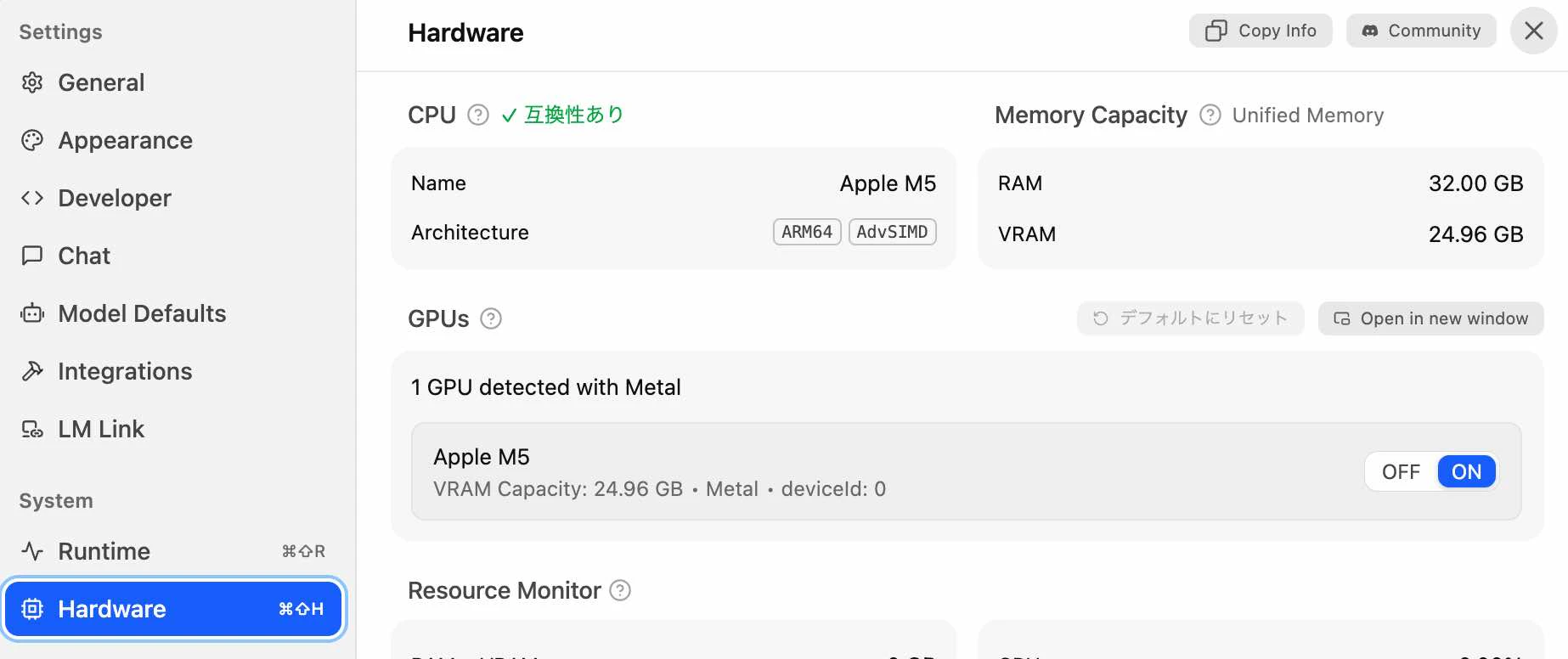This screenshot has height=659, width=1568.
Task: Turn the Apple M5 GPU on
Action: tap(1467, 471)
